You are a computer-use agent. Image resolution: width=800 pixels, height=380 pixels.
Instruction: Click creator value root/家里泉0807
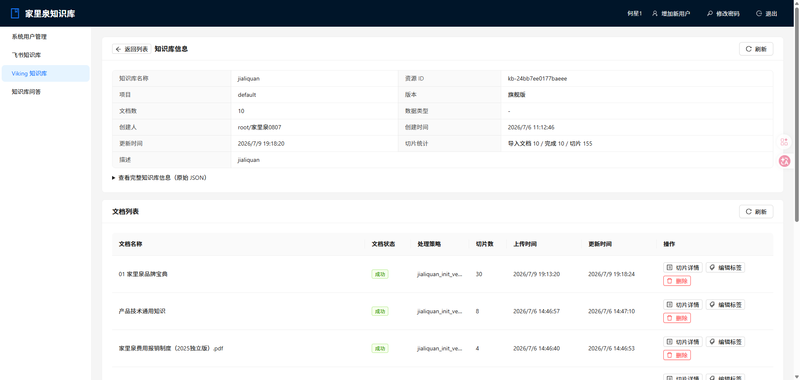[259, 127]
